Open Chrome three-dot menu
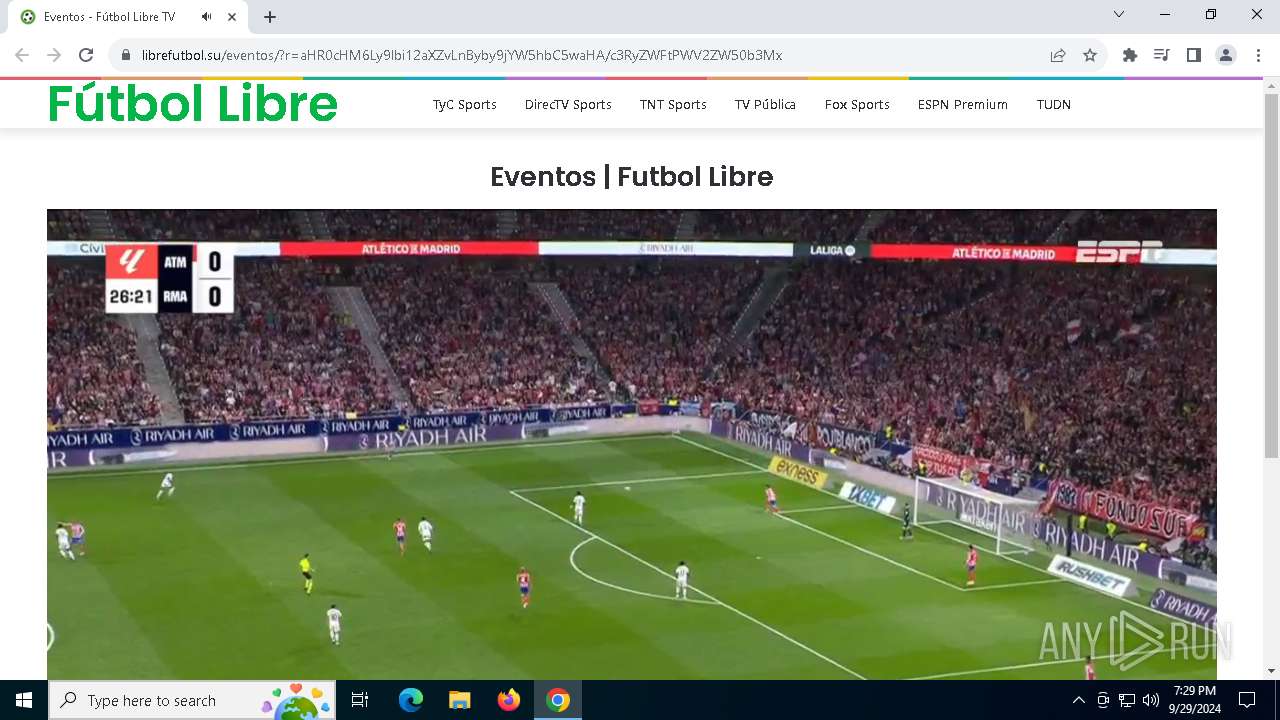This screenshot has height=720, width=1280. click(1258, 55)
